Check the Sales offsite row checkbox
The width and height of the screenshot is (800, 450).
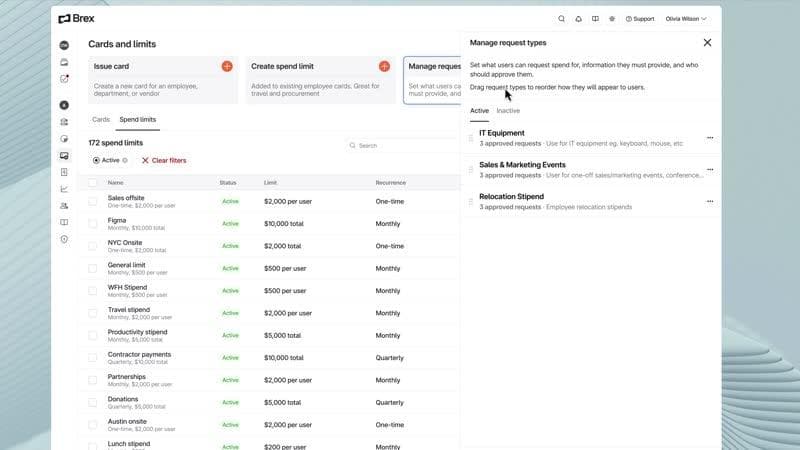(93, 201)
